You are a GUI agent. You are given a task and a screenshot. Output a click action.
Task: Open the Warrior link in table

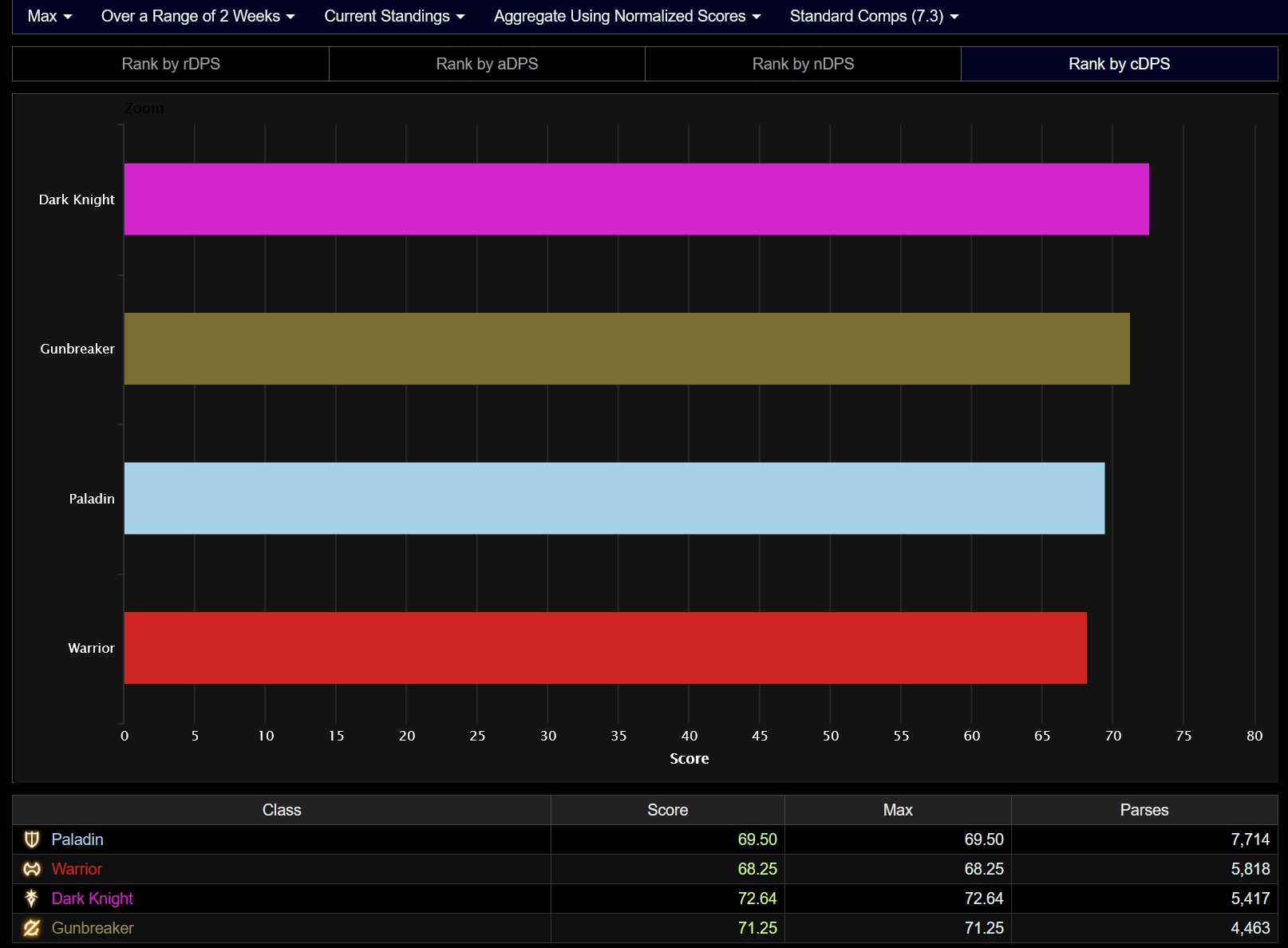click(77, 869)
